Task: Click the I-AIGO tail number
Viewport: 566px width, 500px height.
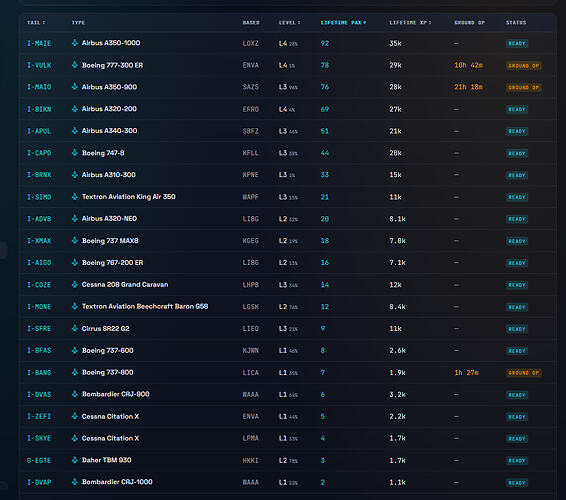Action: click(39, 263)
